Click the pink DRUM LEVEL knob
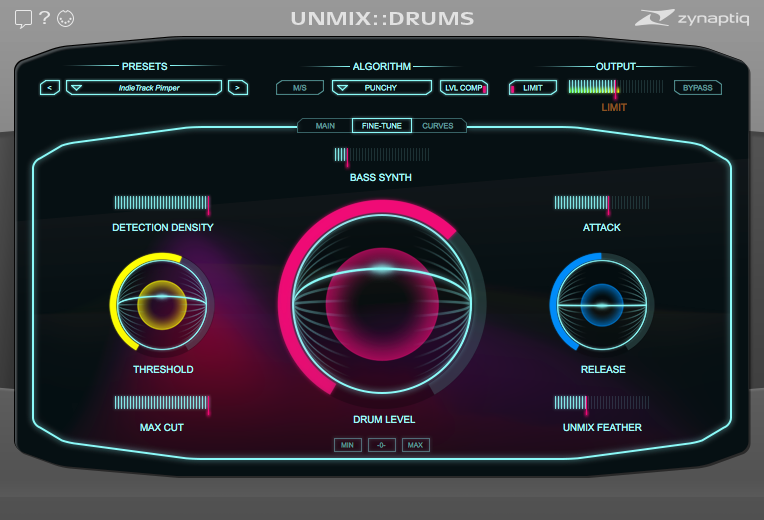This screenshot has width=764, height=520. [382, 304]
